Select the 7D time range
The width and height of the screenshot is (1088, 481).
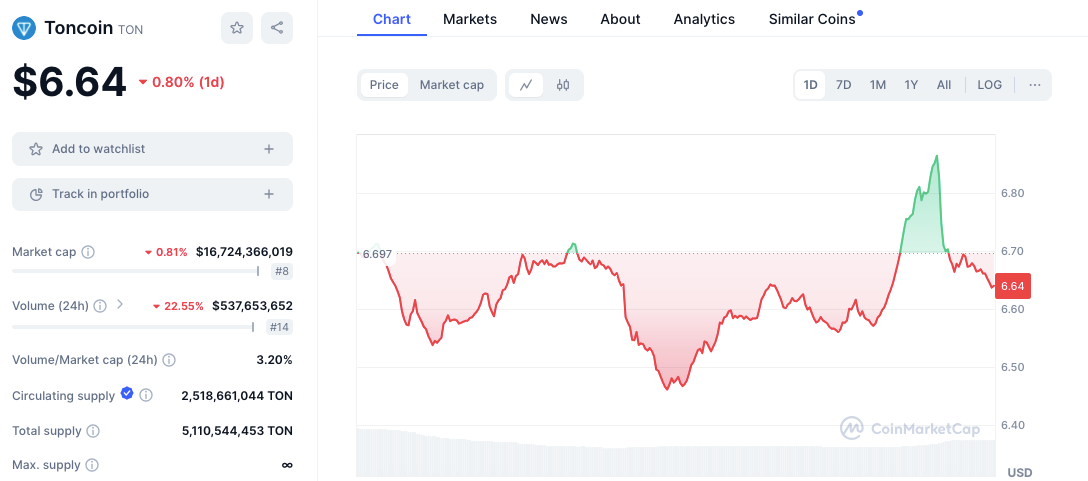(x=843, y=85)
